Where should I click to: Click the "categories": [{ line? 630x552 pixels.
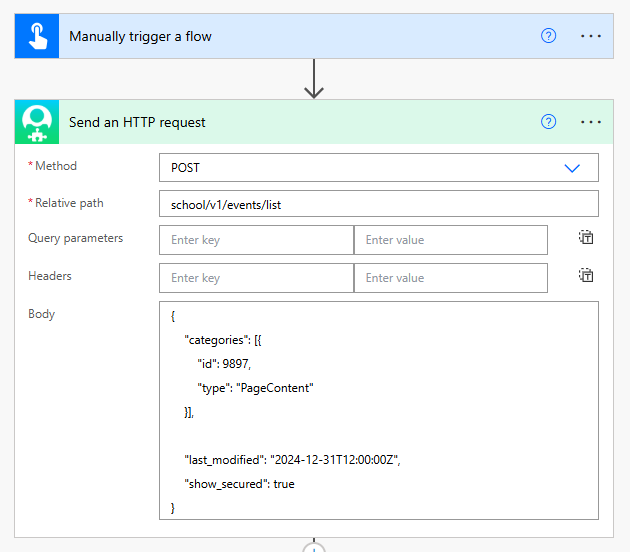tap(223, 340)
